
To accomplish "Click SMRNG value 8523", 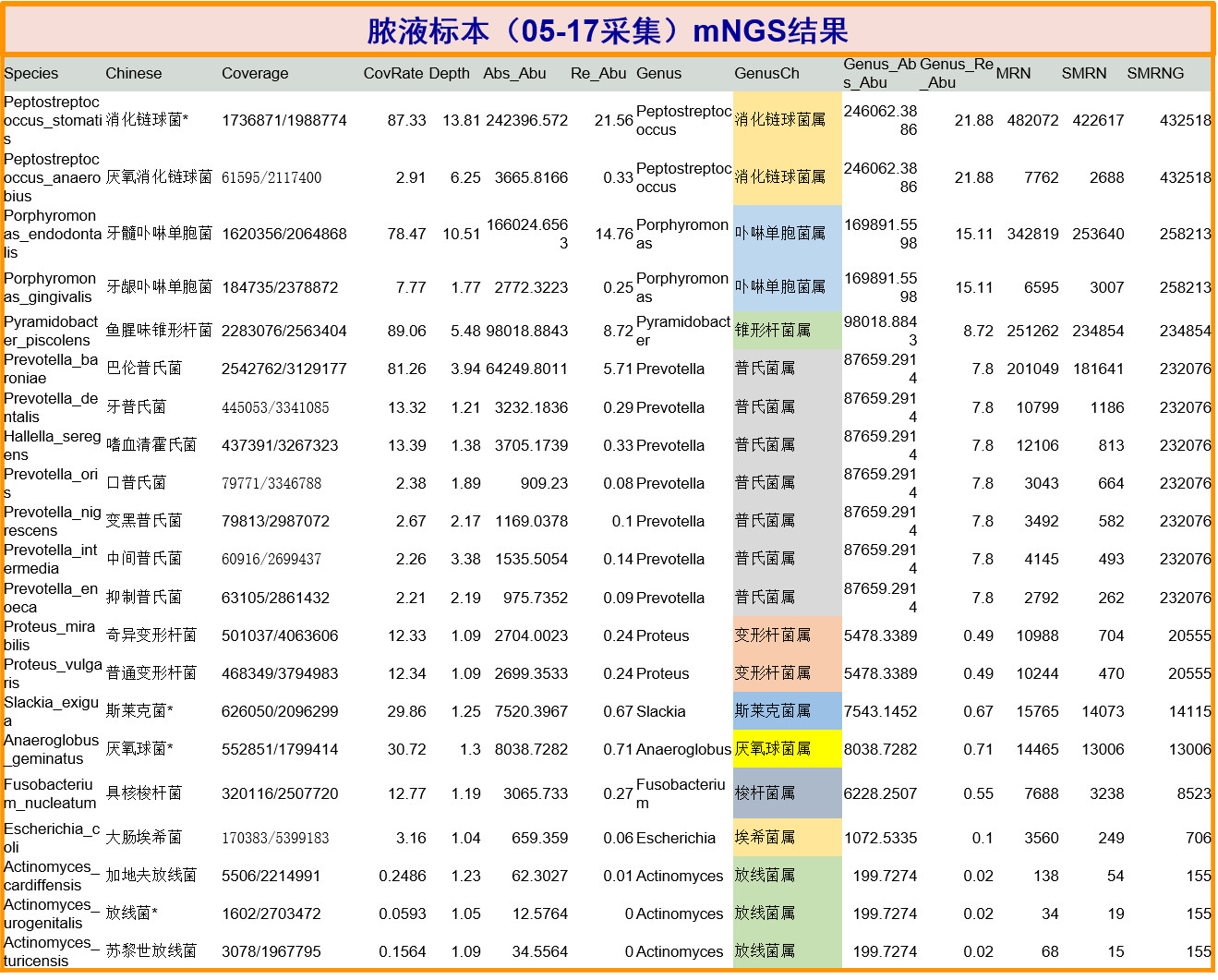I will [1194, 793].
